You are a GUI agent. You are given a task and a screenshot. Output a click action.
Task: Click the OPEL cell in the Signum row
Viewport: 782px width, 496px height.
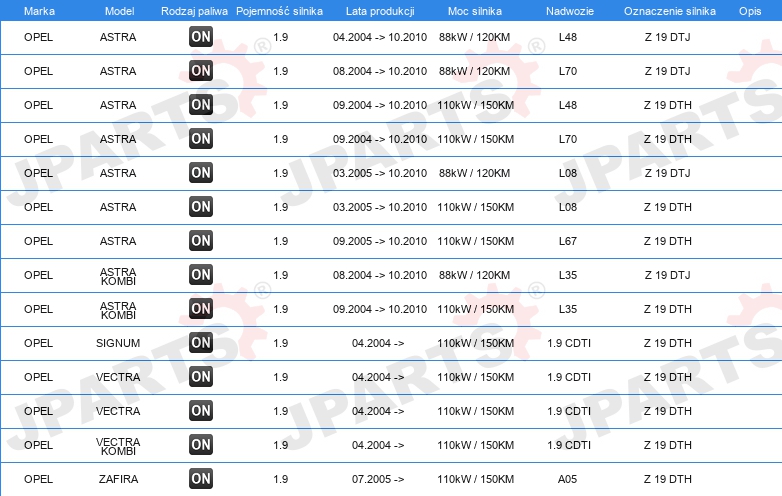pyautogui.click(x=38, y=343)
